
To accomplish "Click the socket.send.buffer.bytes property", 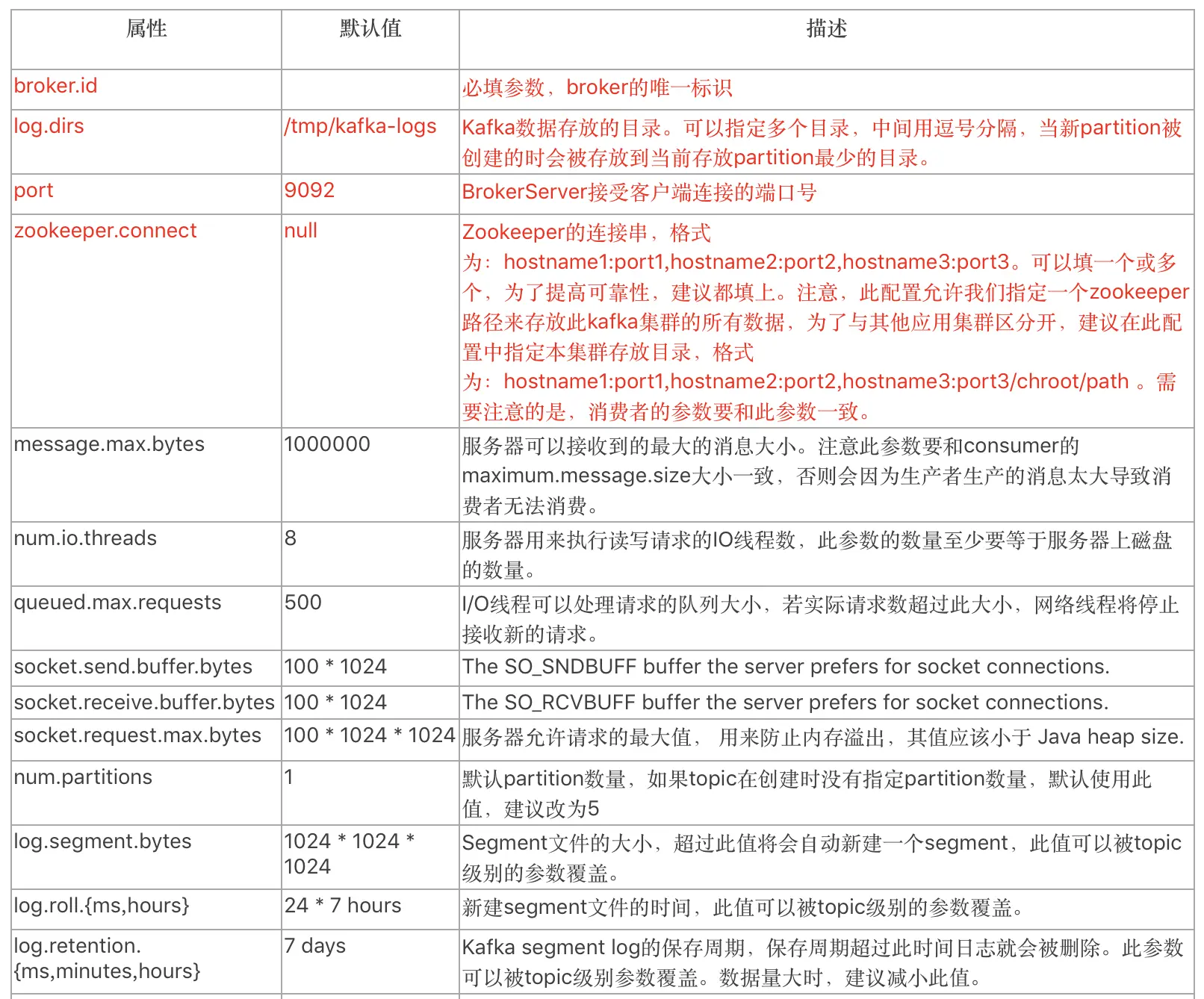I will coord(133,667).
